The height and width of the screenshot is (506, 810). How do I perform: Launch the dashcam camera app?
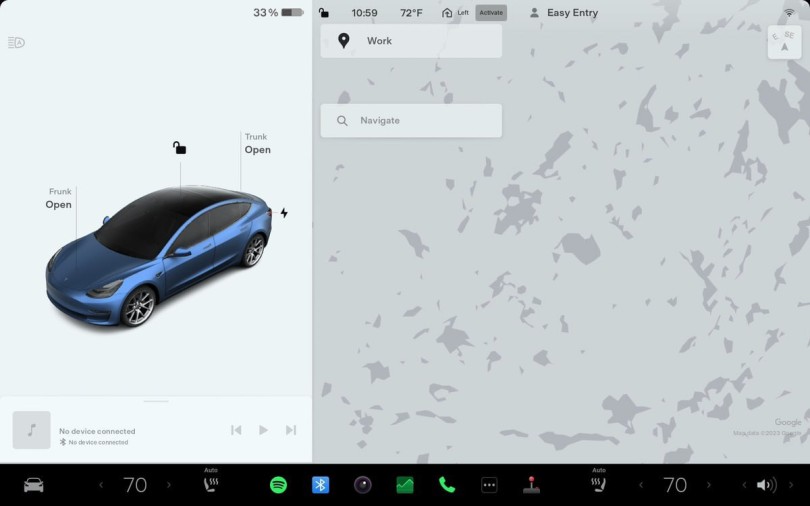pyautogui.click(x=363, y=485)
